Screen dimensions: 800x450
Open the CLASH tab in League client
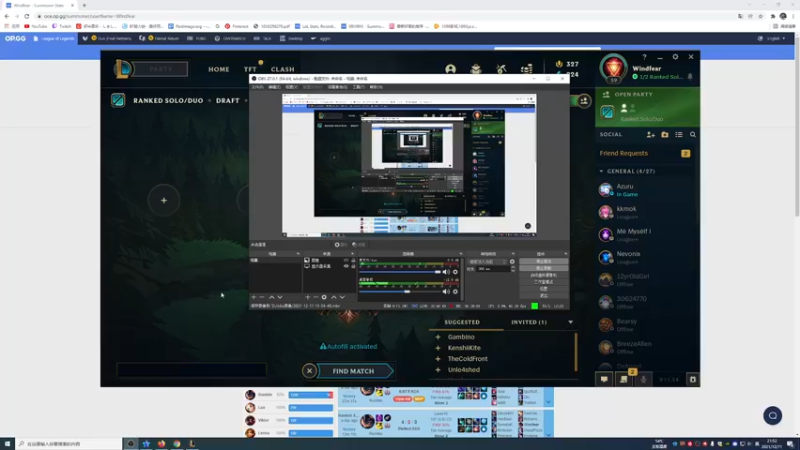point(283,69)
